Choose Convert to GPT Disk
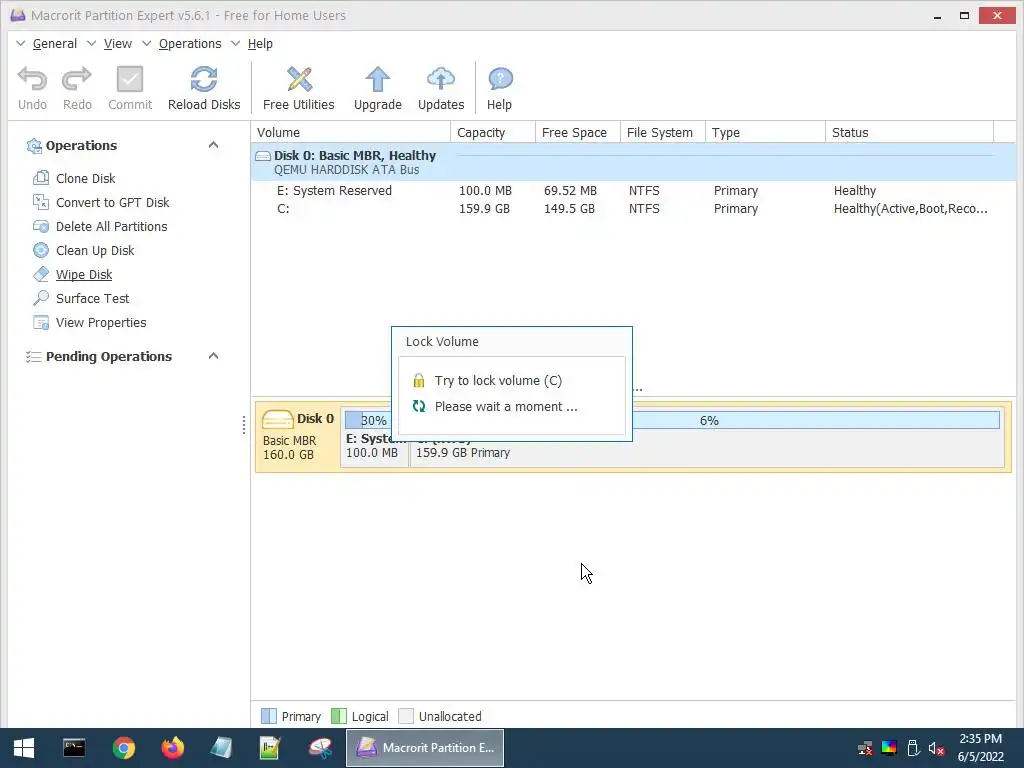The height and width of the screenshot is (768, 1024). (x=112, y=202)
